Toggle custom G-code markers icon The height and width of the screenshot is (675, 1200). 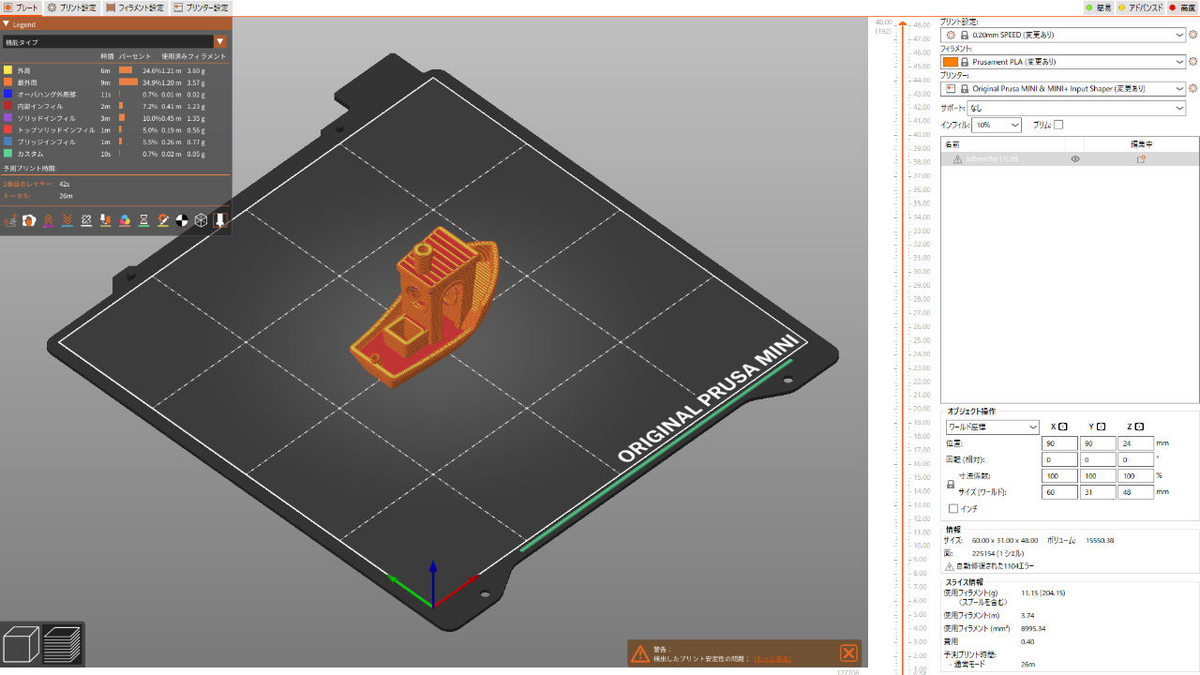point(163,220)
